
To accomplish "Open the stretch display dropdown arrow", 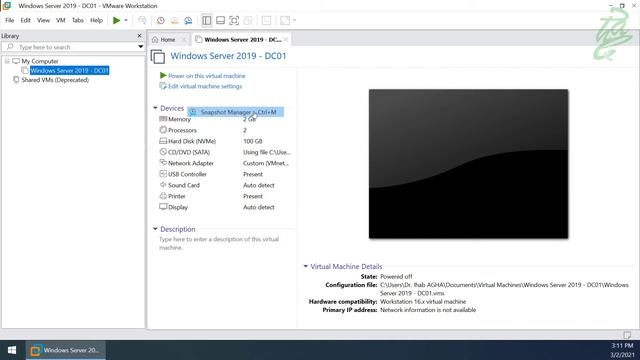I will 294,20.
